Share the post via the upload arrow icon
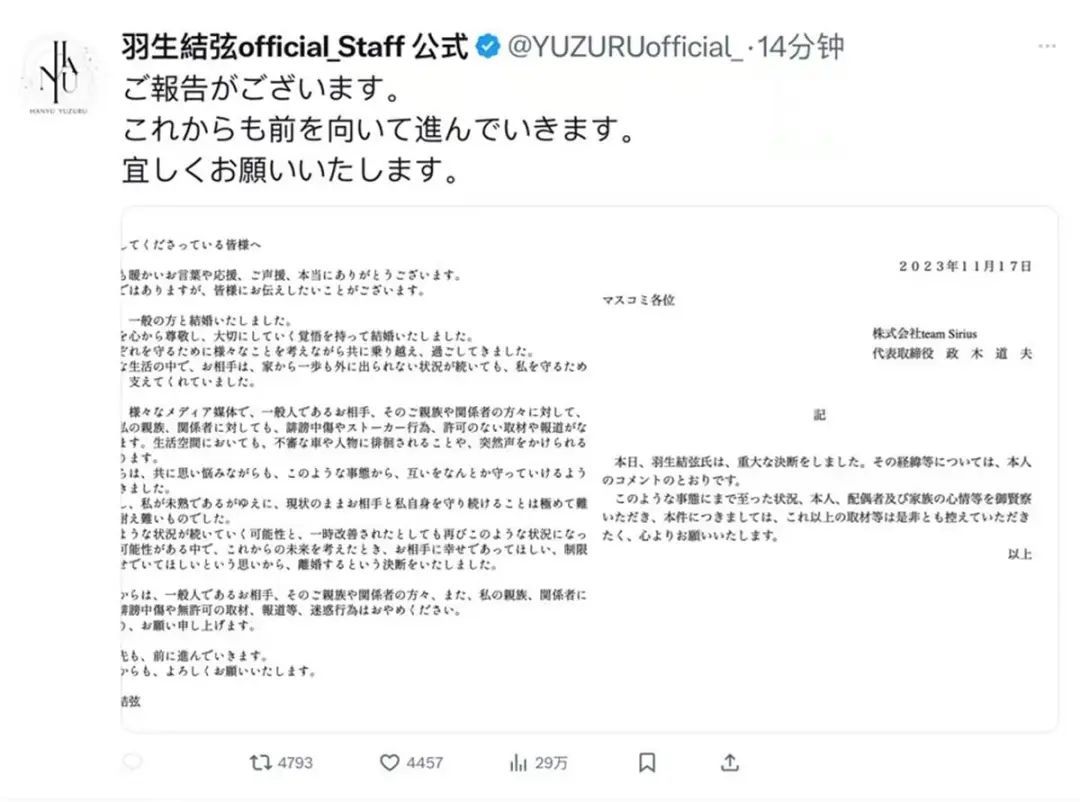The width and height of the screenshot is (1080, 802). (x=729, y=762)
